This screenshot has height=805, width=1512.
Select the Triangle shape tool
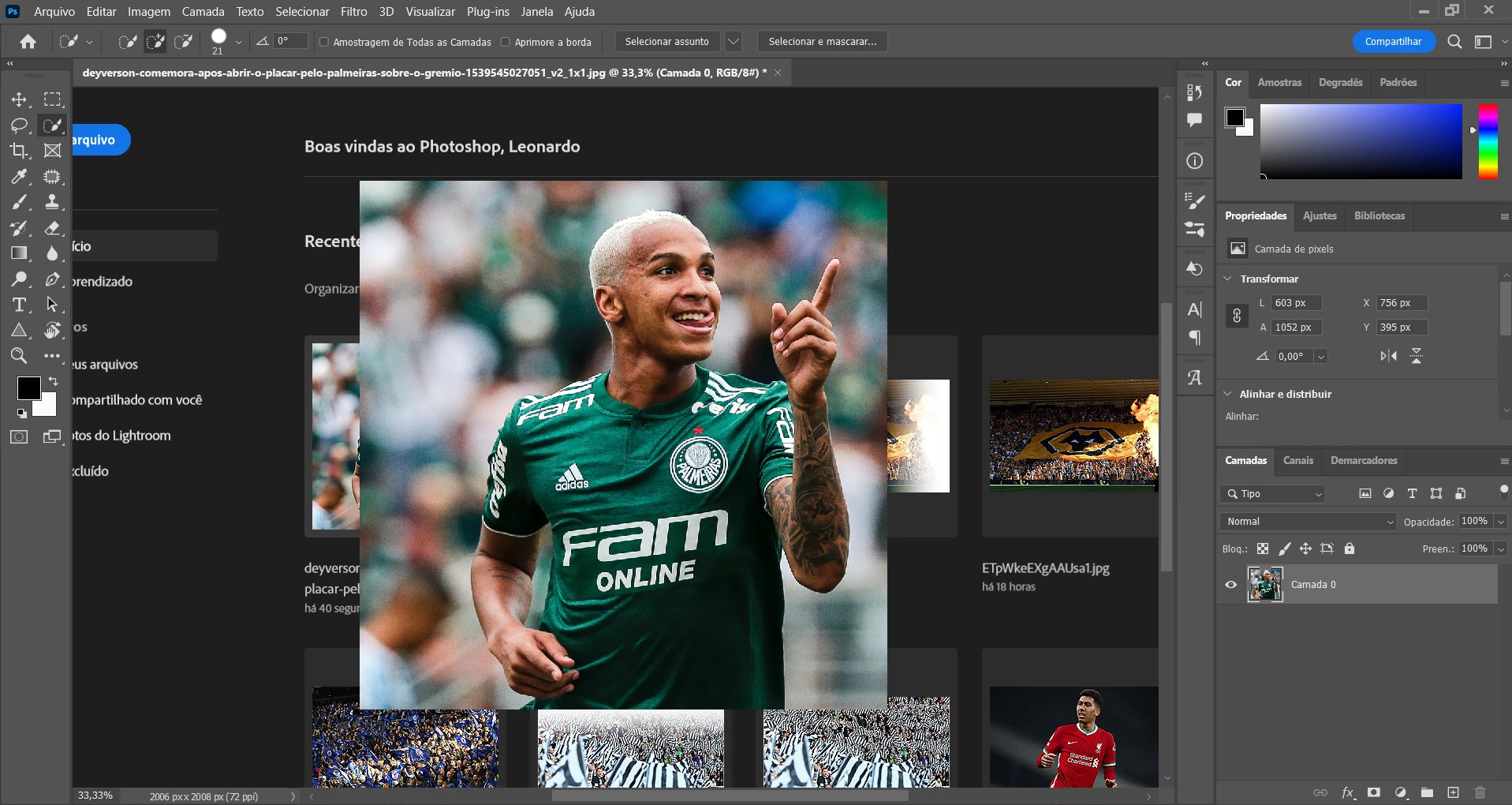(x=19, y=331)
